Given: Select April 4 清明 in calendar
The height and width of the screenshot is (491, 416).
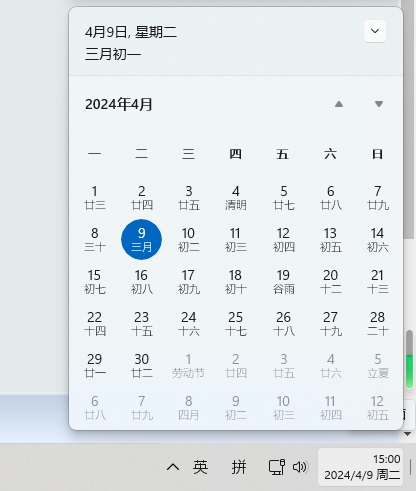Looking at the screenshot, I should [x=236, y=198].
